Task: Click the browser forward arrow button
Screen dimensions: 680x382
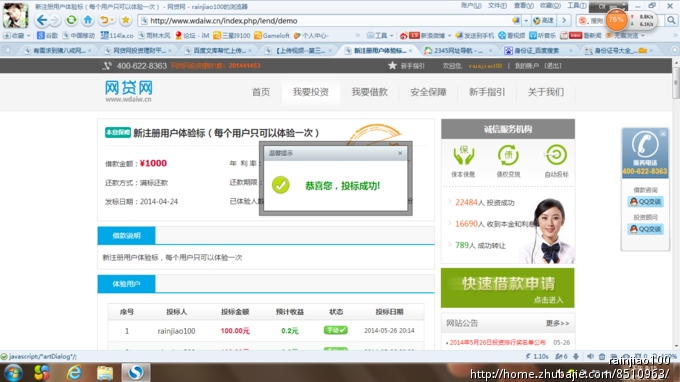Action: pos(55,20)
